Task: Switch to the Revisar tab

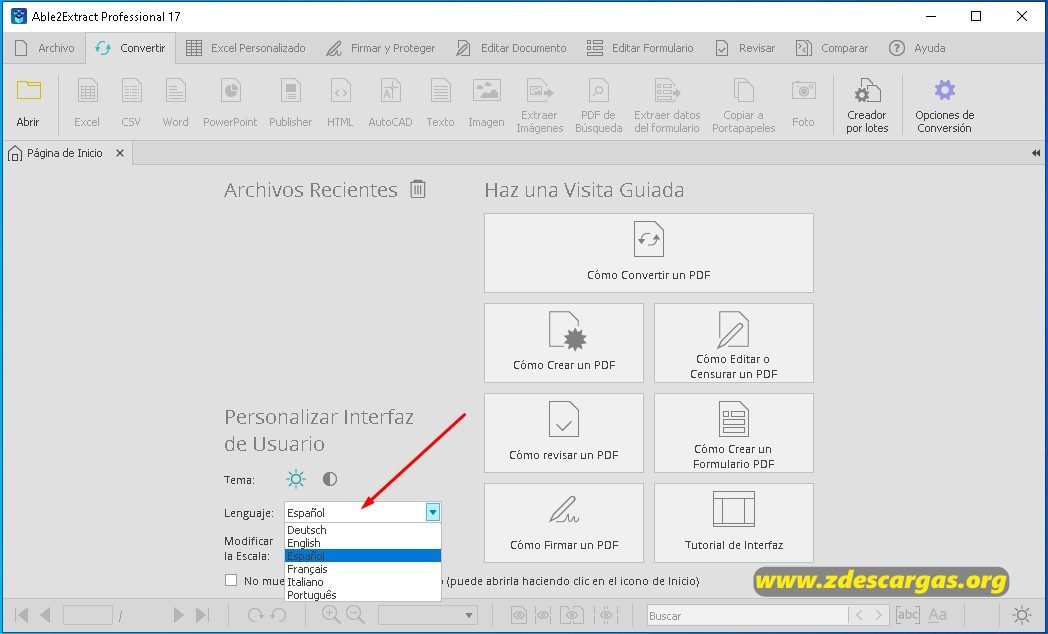Action: coord(745,48)
